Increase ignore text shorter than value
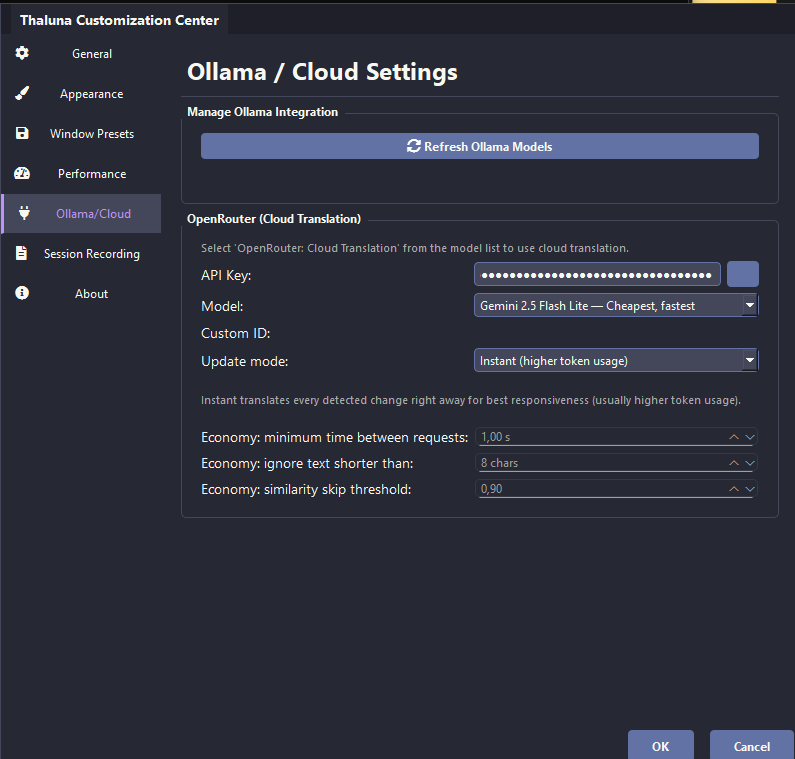This screenshot has width=795, height=759. tap(734, 463)
